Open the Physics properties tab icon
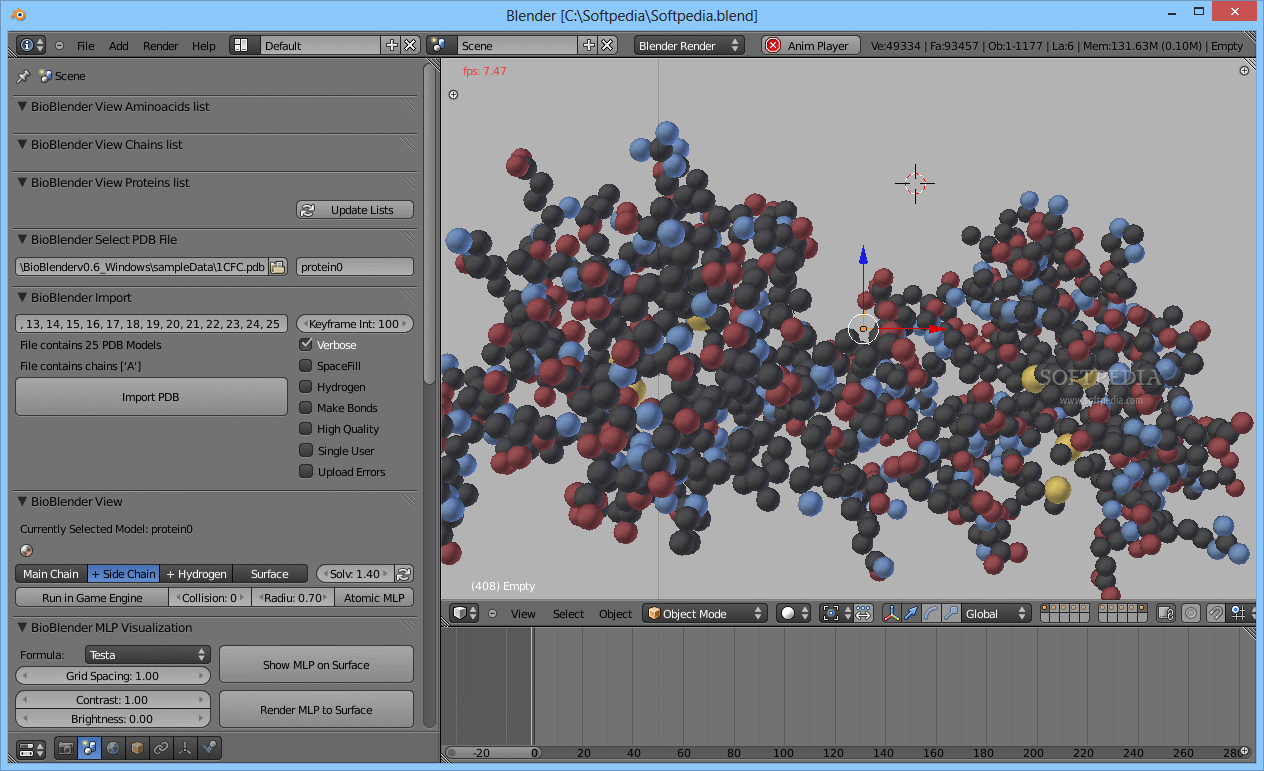This screenshot has height=771, width=1264. coord(209,748)
